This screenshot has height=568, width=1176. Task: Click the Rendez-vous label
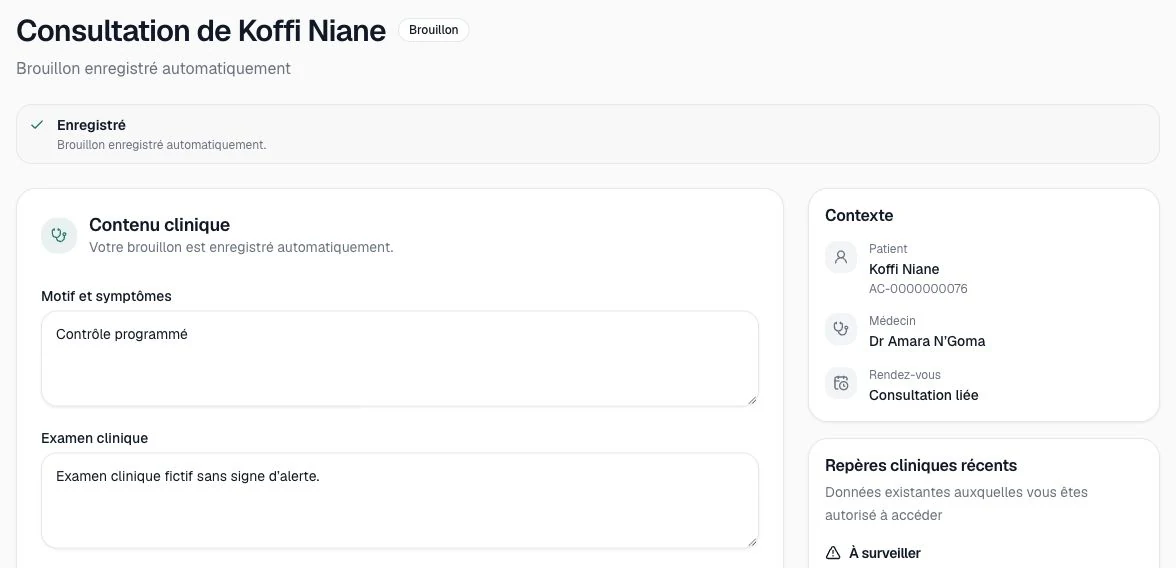coord(904,374)
